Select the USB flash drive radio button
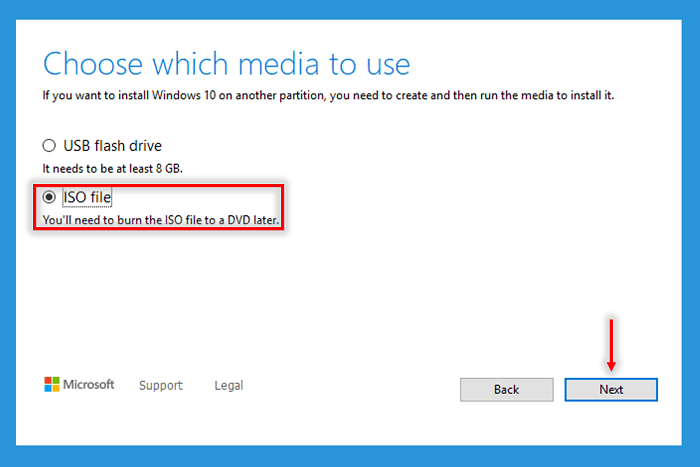 click(49, 146)
